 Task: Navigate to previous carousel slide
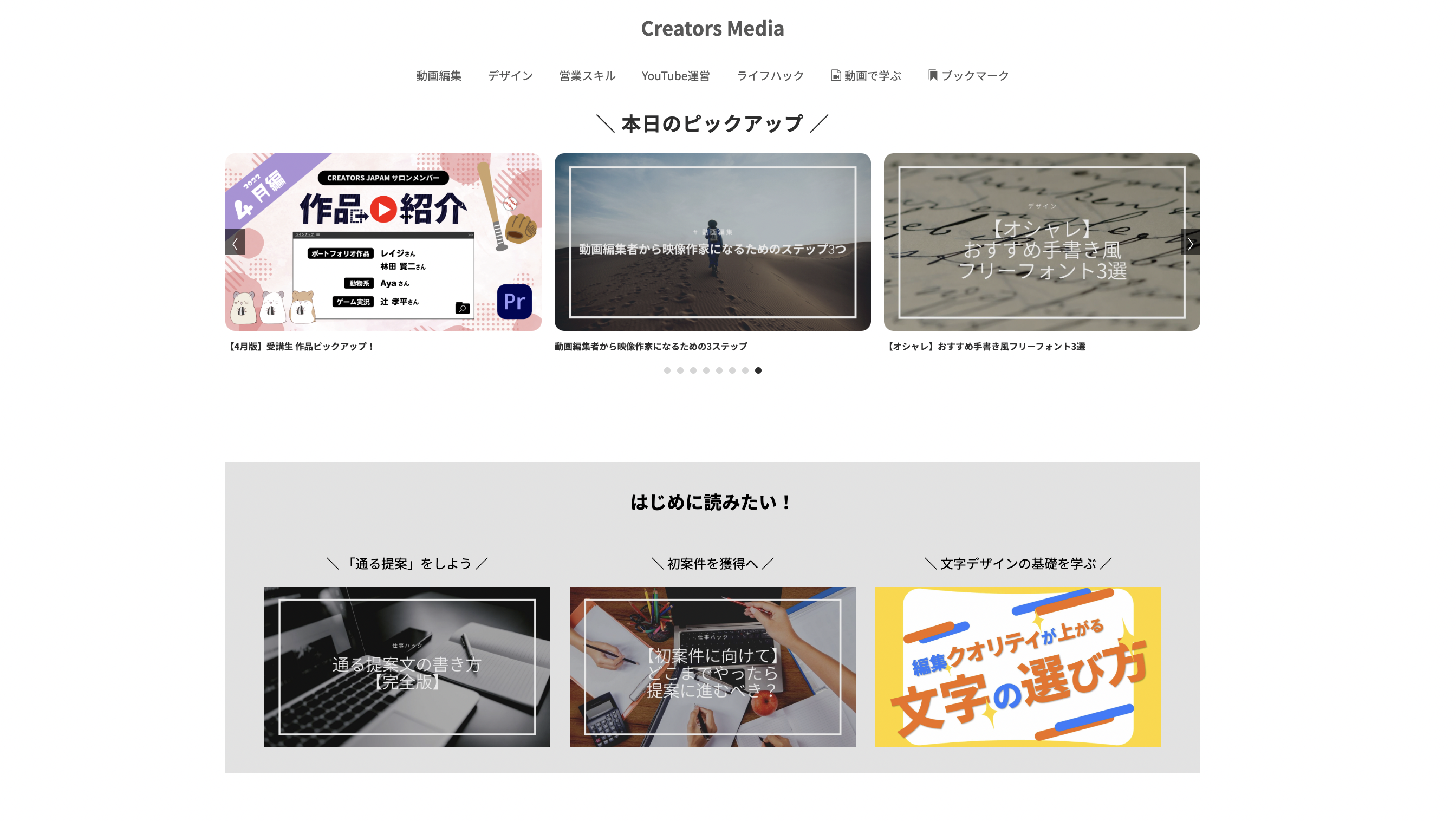pyautogui.click(x=234, y=243)
